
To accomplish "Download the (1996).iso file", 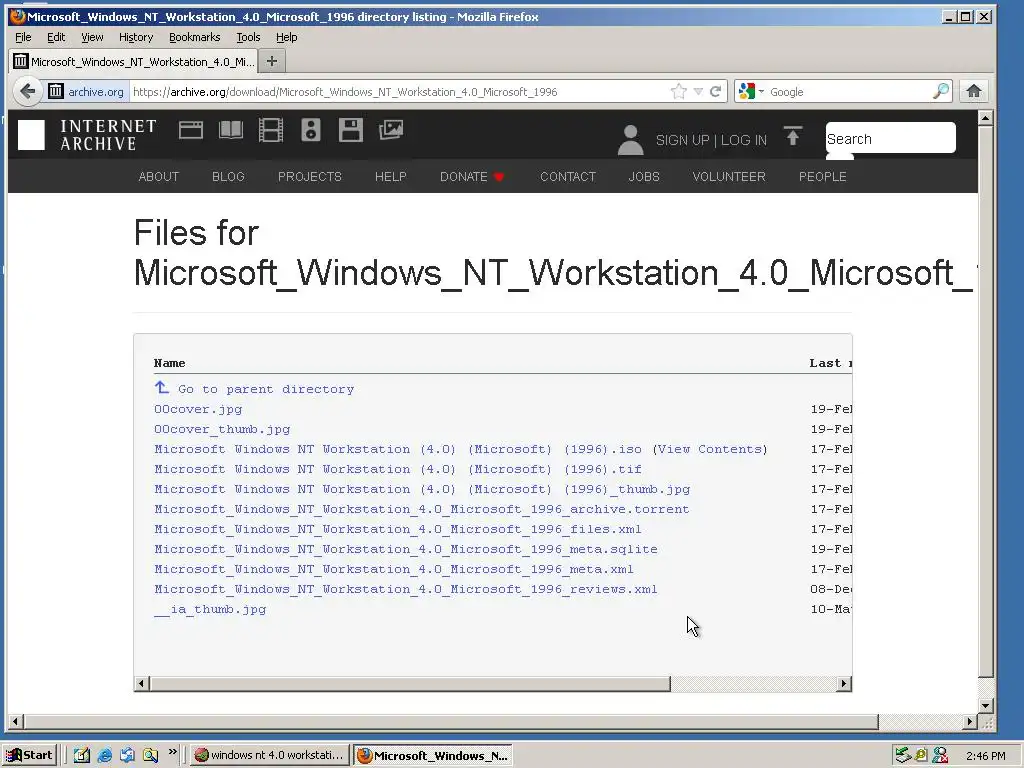I will click(x=398, y=449).
